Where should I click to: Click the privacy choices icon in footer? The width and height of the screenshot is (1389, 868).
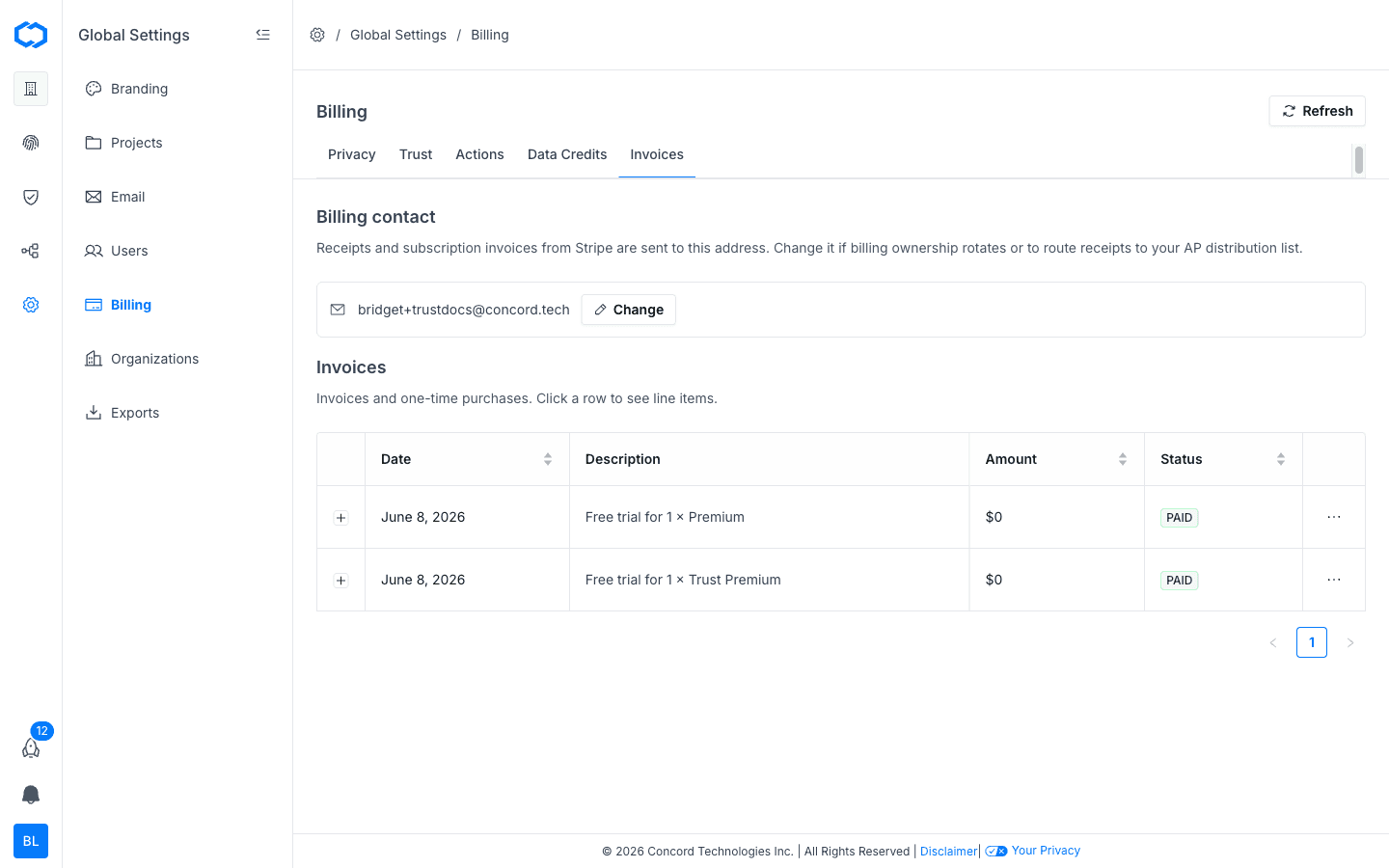(996, 851)
